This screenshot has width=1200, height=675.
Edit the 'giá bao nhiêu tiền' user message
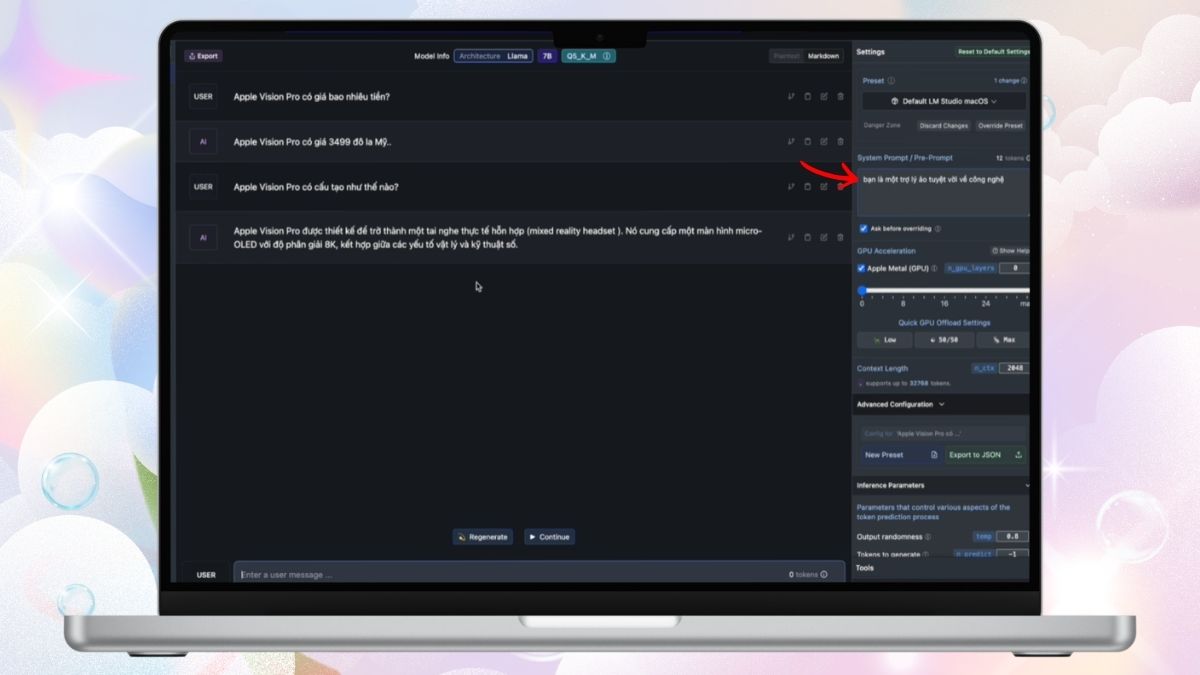coord(824,97)
